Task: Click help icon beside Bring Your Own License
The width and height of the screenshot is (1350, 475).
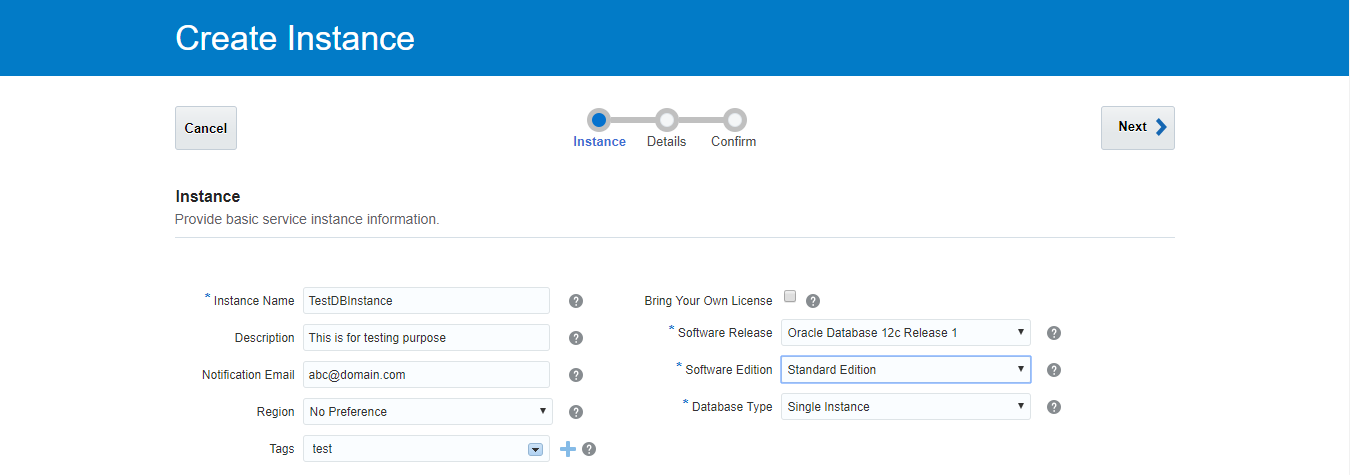Action: [x=813, y=301]
